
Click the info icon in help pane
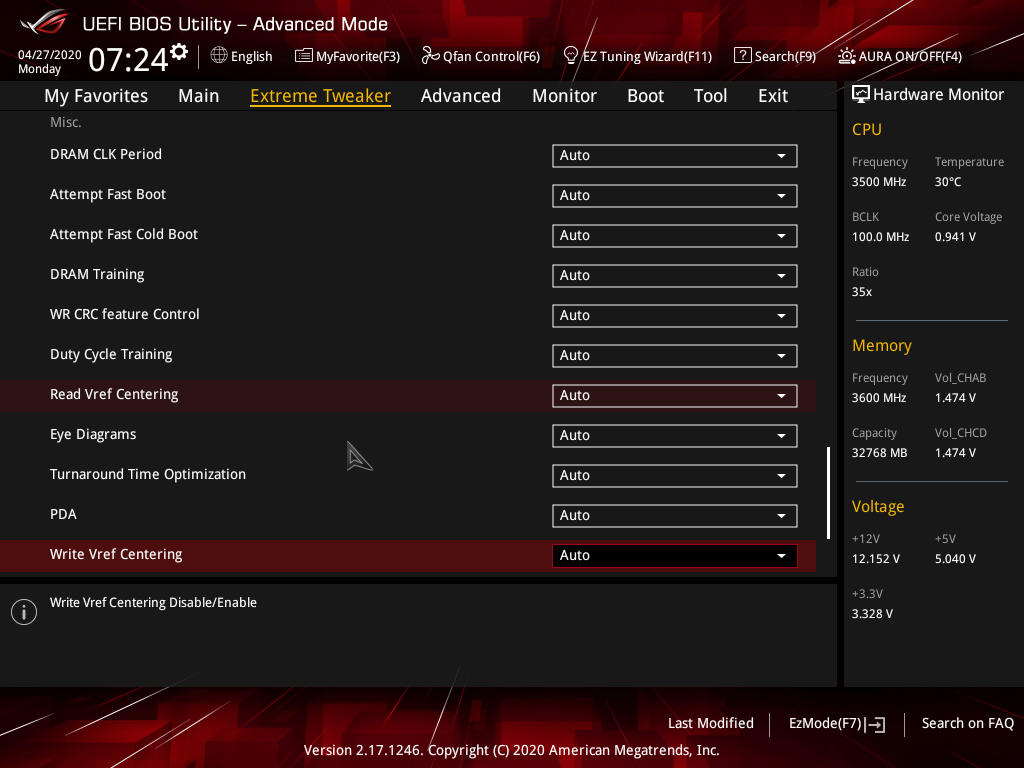tap(24, 612)
